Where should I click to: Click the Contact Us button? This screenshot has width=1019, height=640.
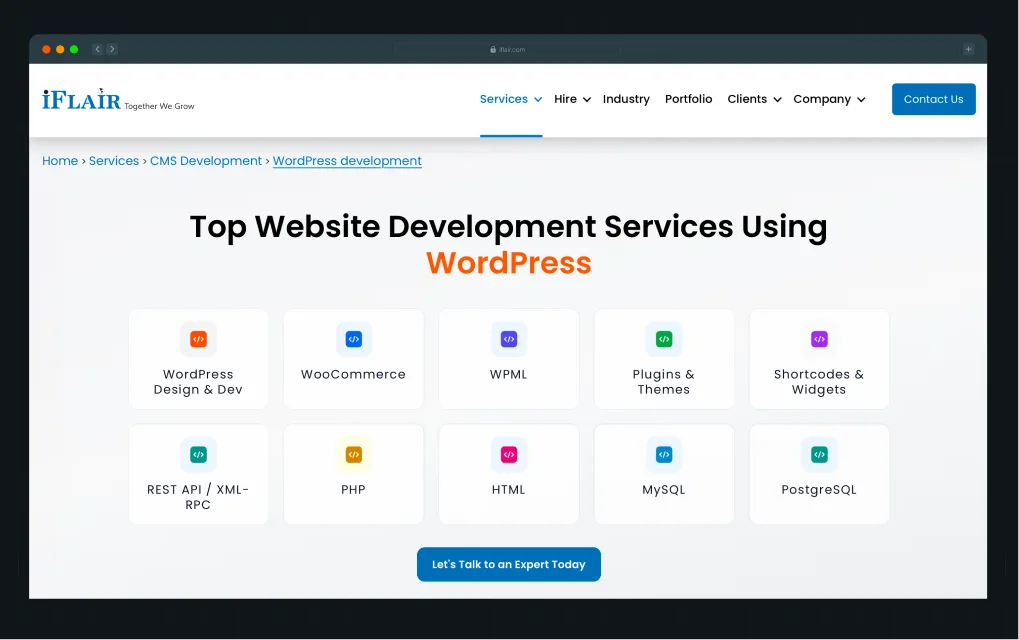tap(933, 99)
